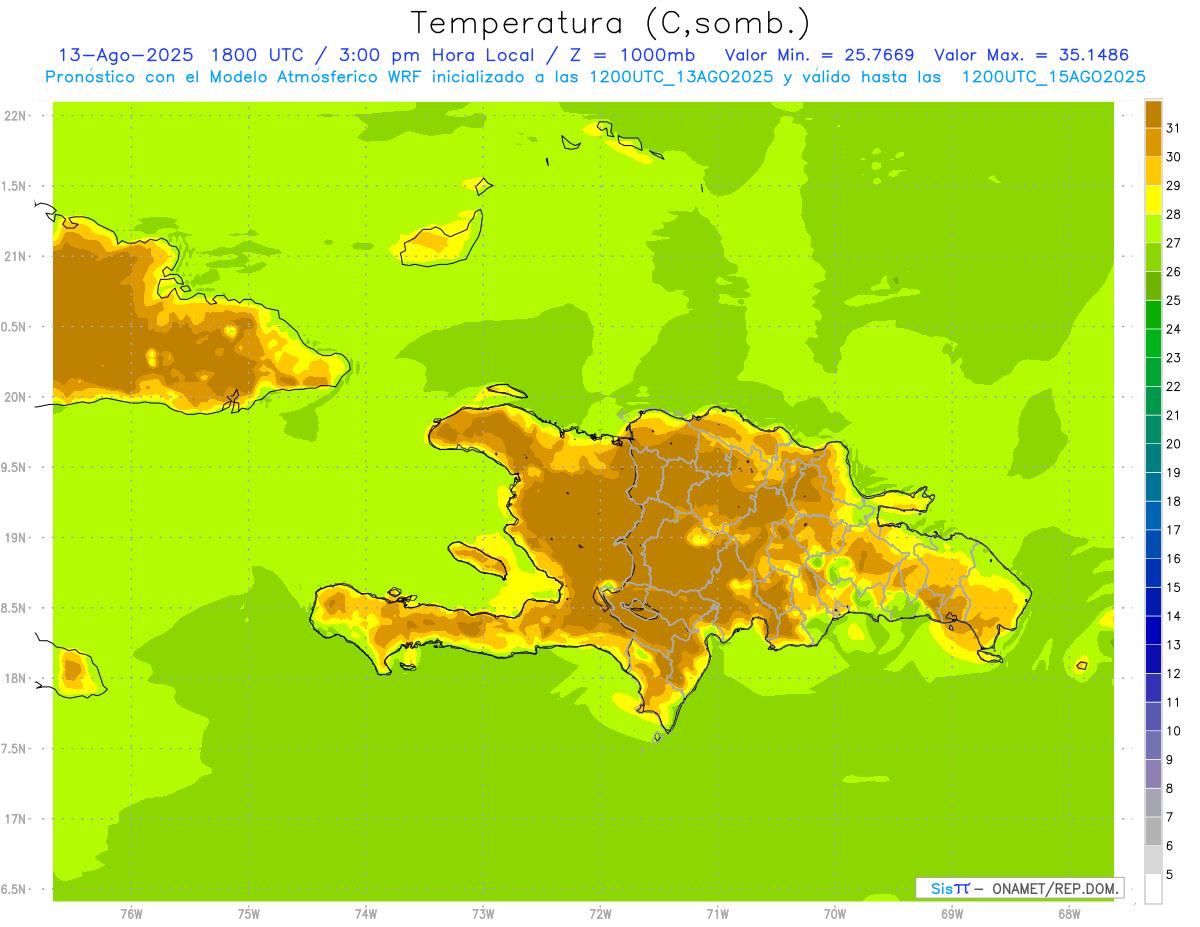Viewport: 1200px width, 927px height.
Task: Click the "75W" longitude axis label
Action: pyautogui.click(x=248, y=913)
